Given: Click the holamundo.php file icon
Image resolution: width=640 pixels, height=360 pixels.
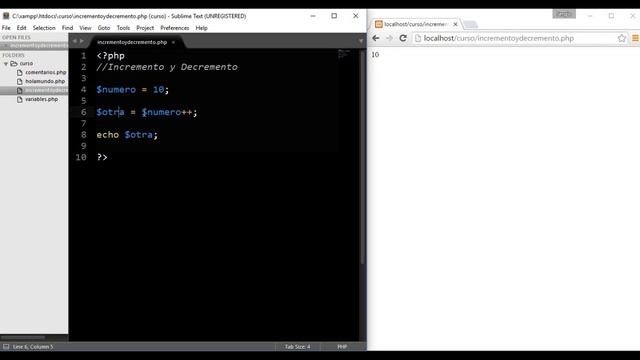Looking at the screenshot, I should tap(20, 81).
